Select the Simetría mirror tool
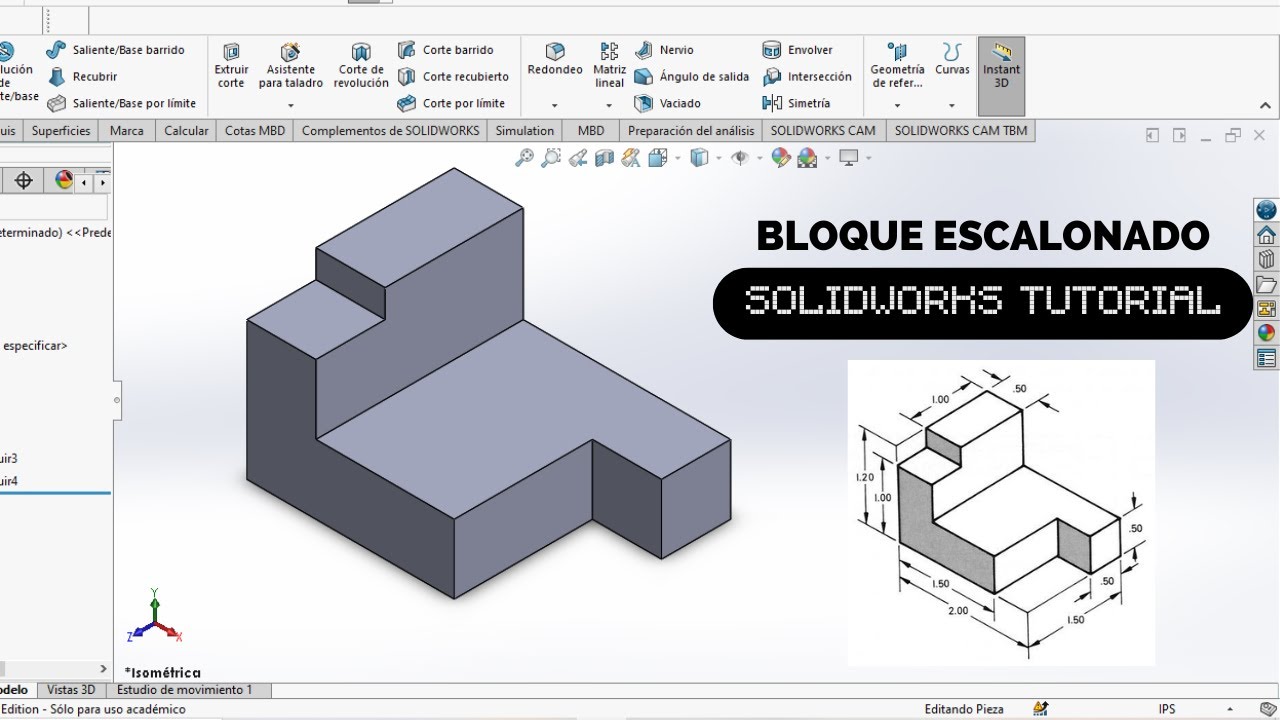This screenshot has width=1280, height=720. [x=797, y=103]
